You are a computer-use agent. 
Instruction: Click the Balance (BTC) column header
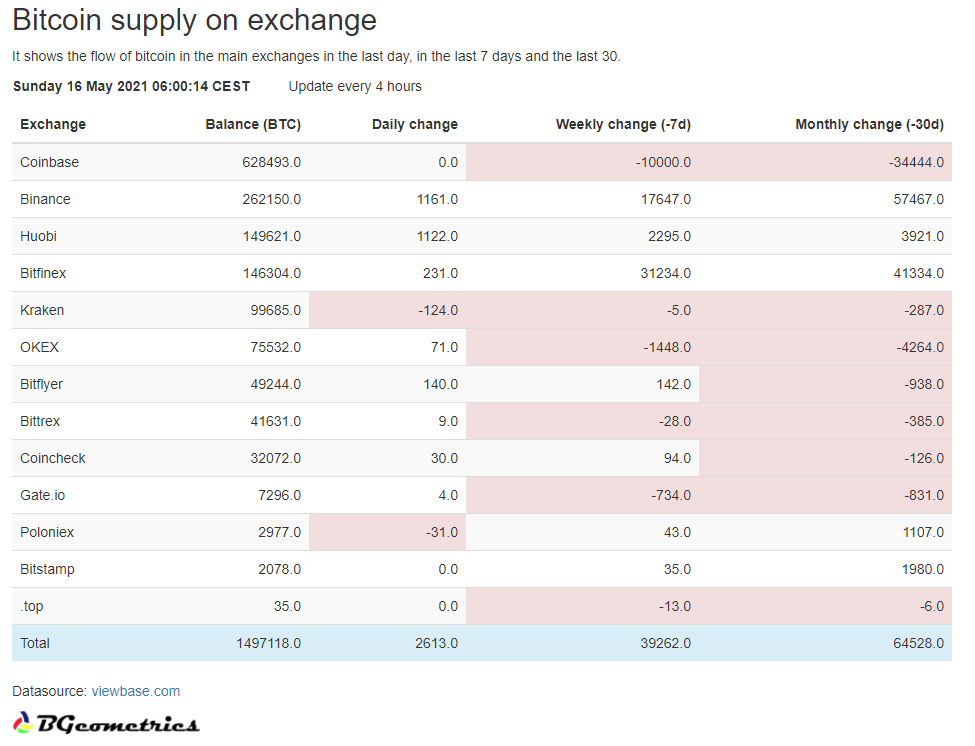pos(253,125)
